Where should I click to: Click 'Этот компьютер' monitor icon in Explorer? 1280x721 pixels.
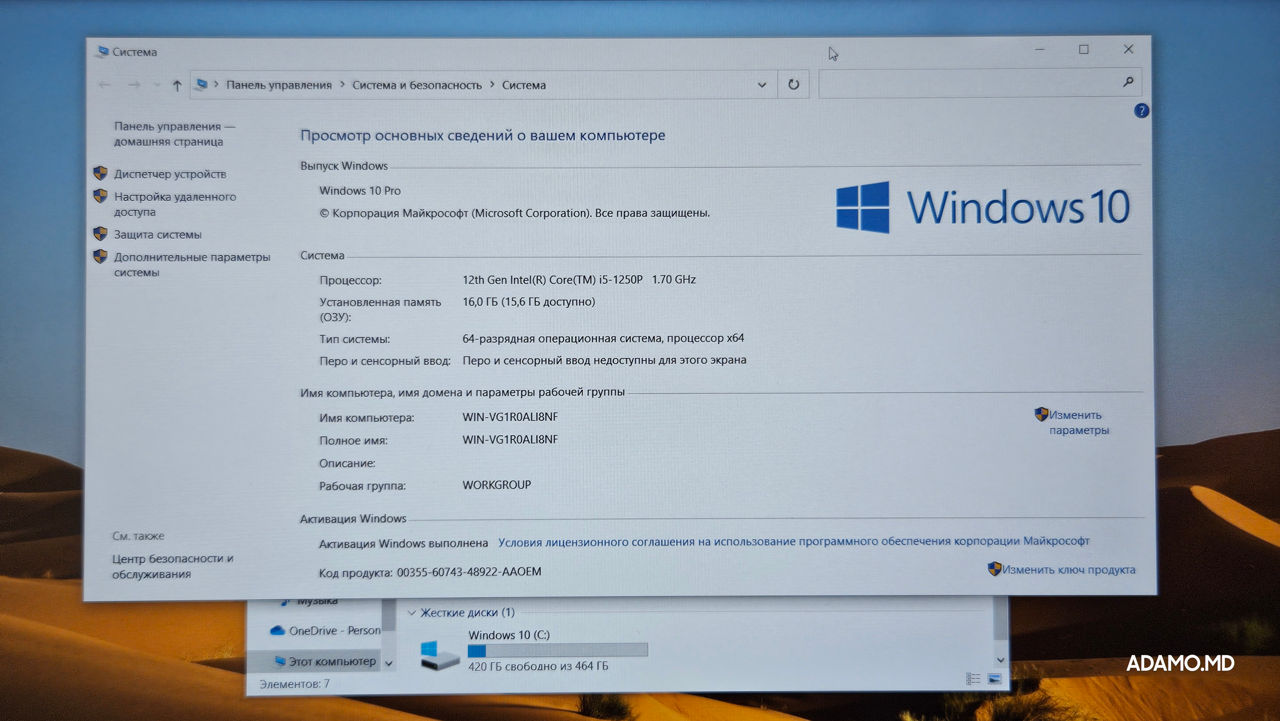pyautogui.click(x=278, y=661)
